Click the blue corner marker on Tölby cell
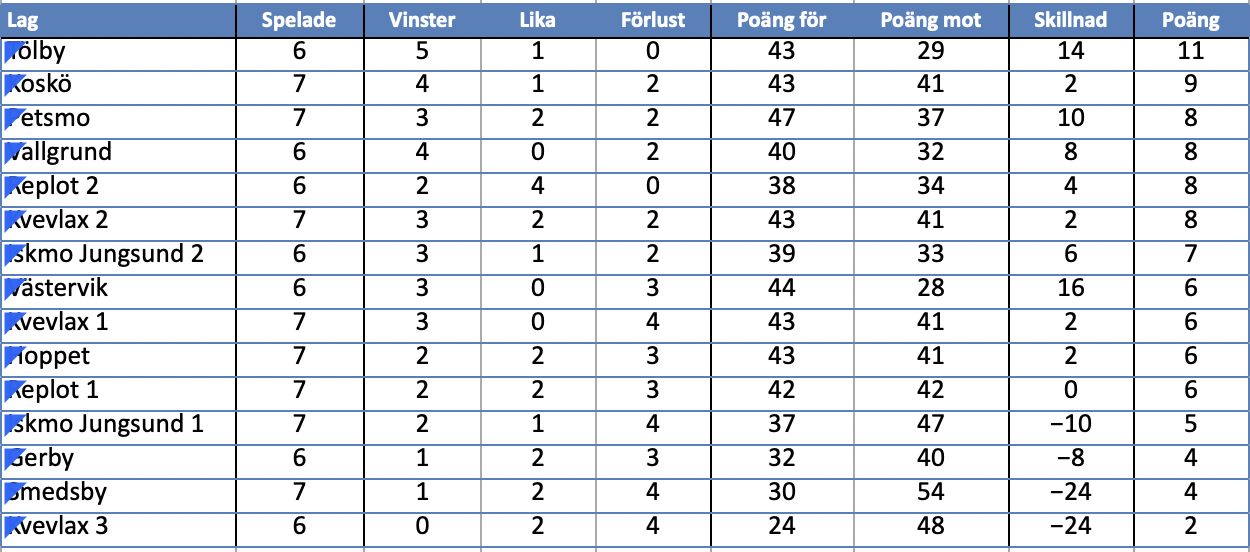The height and width of the screenshot is (552, 1250). click(13, 50)
